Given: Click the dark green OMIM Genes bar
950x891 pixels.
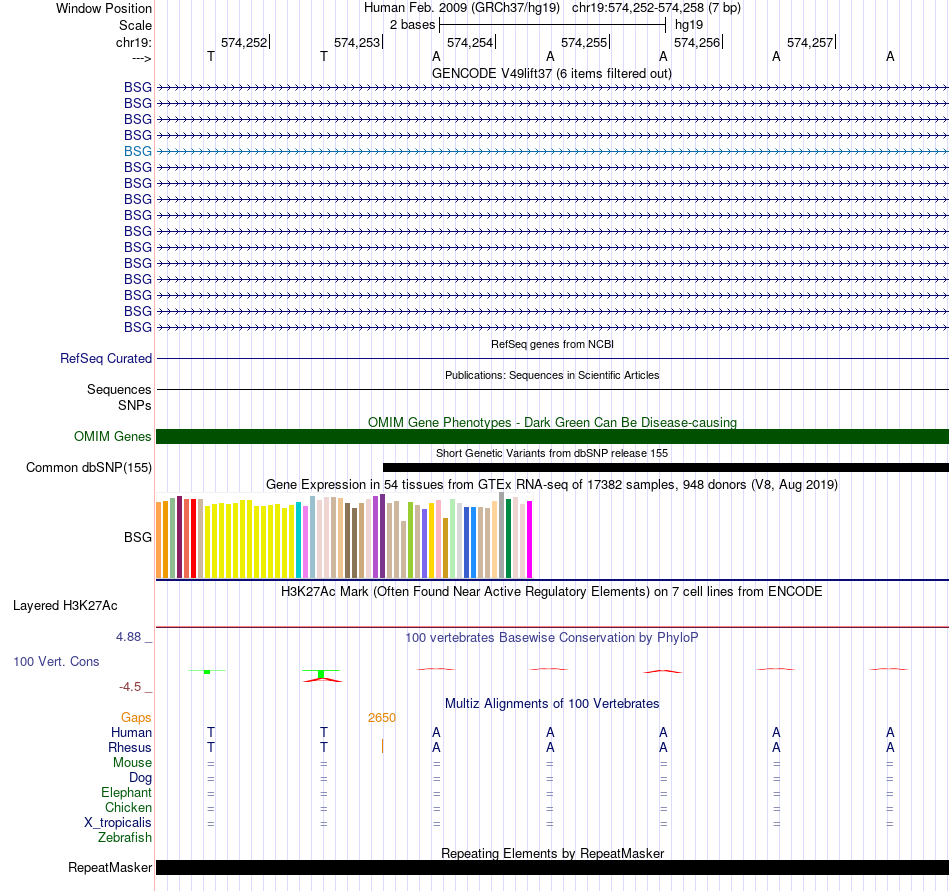Looking at the screenshot, I should click(x=552, y=436).
